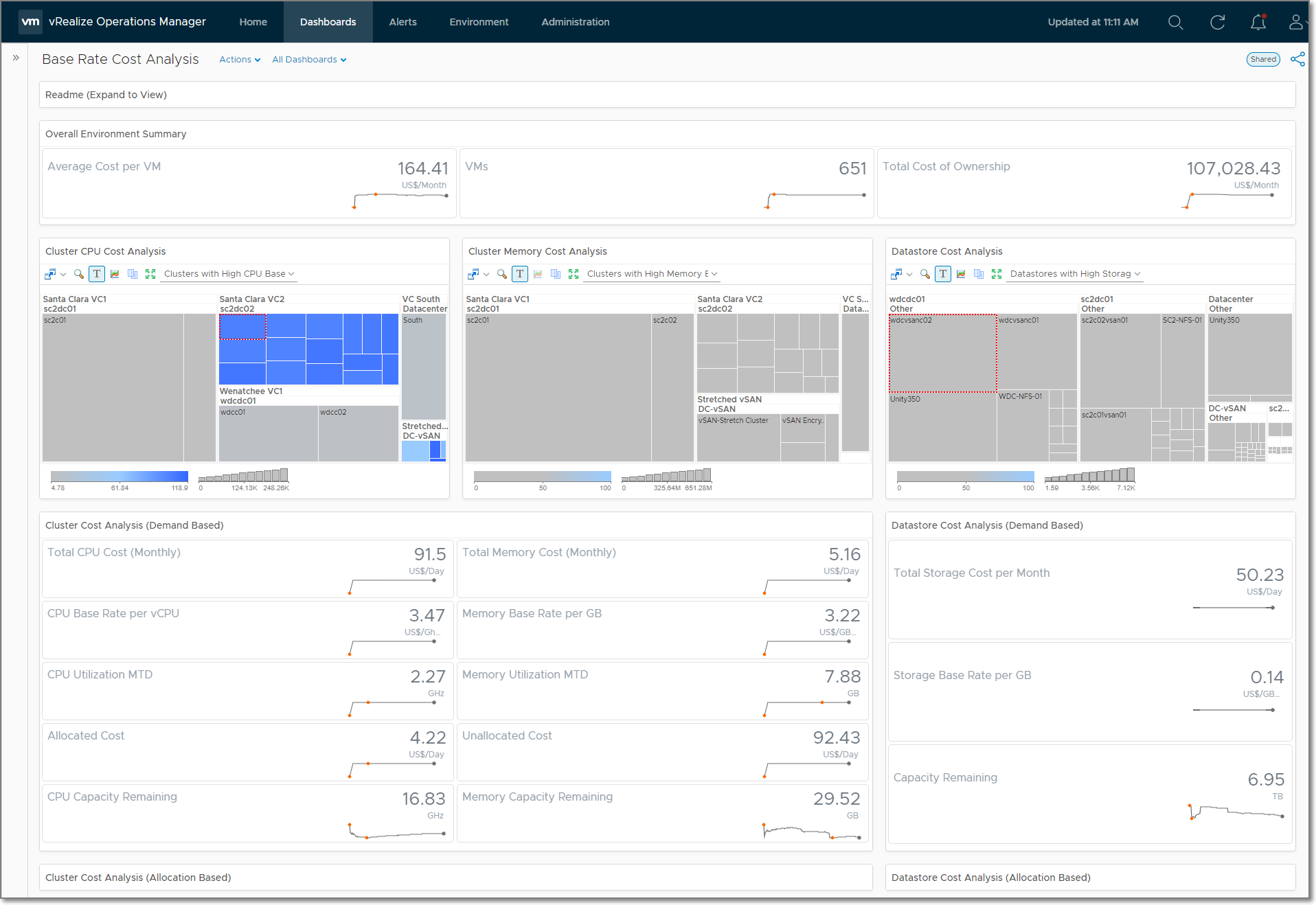
Task: Select Unity350 under Datacenter Other
Action: pos(1249,355)
